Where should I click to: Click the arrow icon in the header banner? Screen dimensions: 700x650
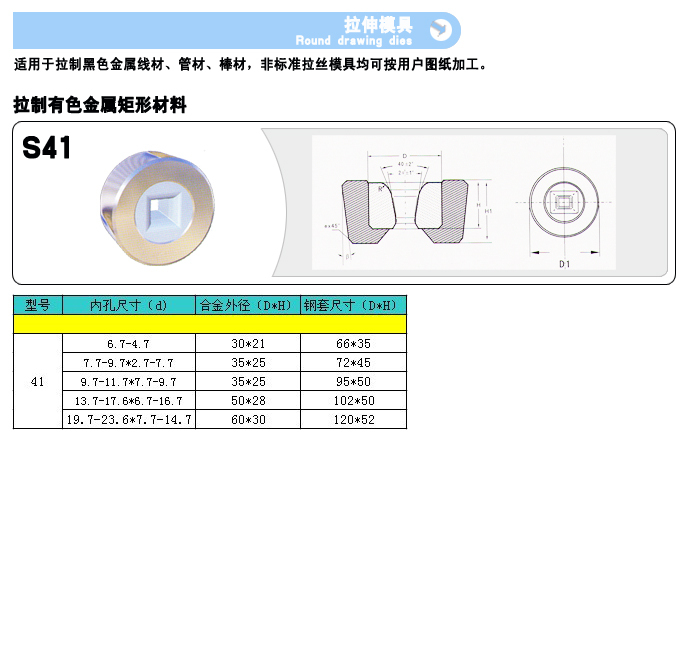(440, 30)
